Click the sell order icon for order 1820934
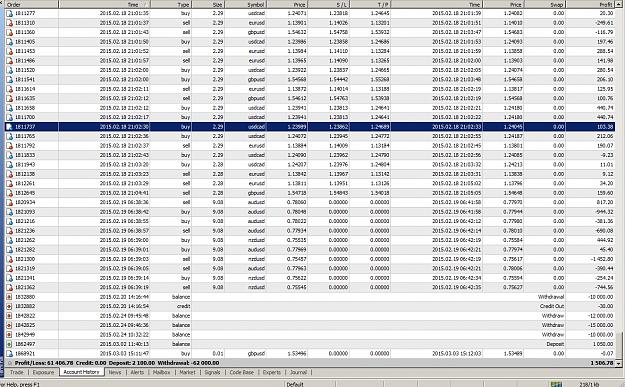Image resolution: width=625 pixels, height=387 pixels. click(10, 202)
